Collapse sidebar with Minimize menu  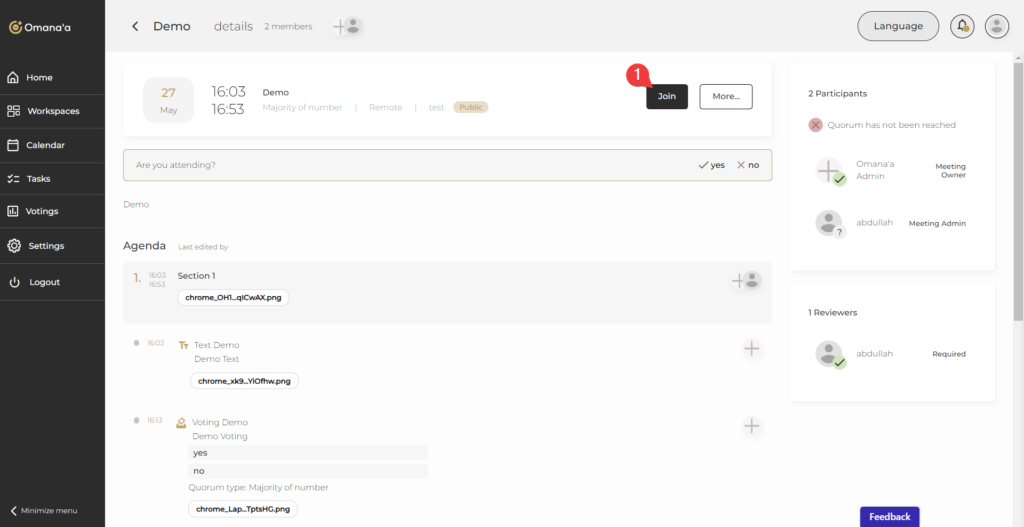[x=43, y=510]
